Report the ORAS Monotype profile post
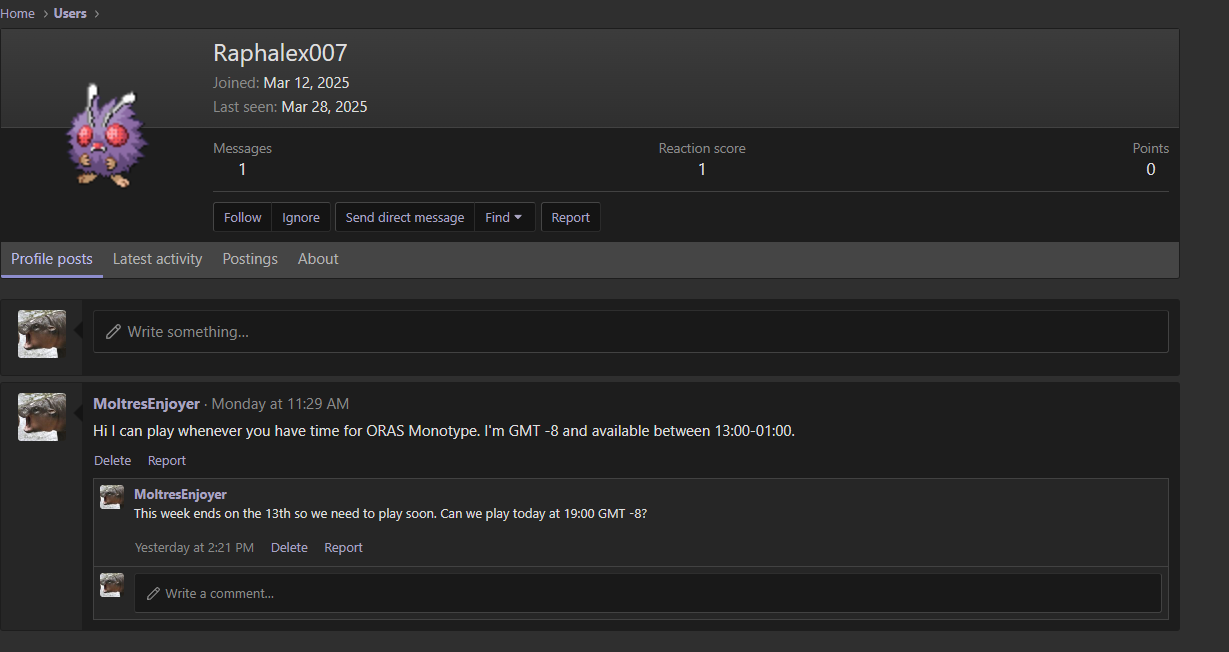Screen dimensions: 1229x652 pos(167,461)
